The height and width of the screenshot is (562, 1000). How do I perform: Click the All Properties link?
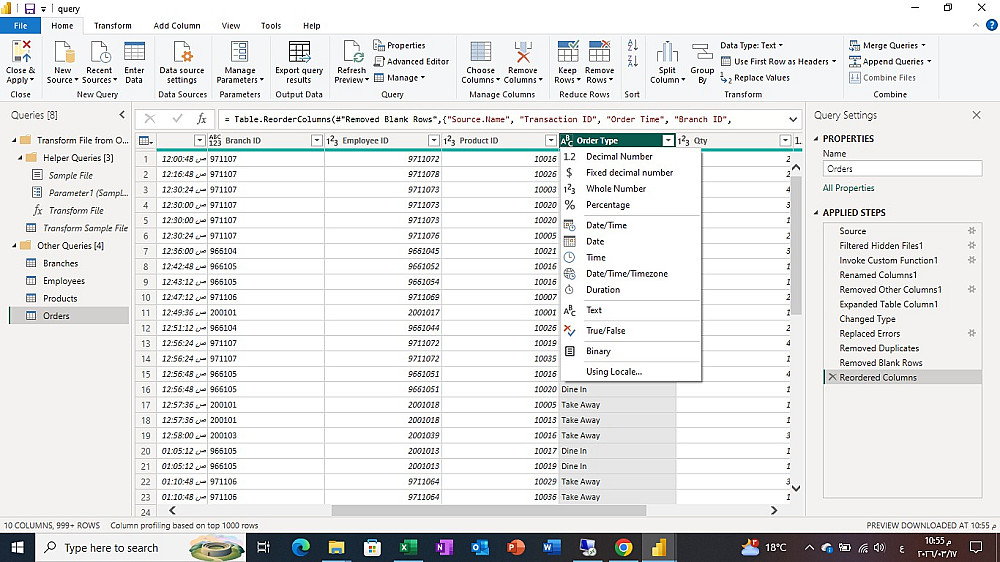848,188
